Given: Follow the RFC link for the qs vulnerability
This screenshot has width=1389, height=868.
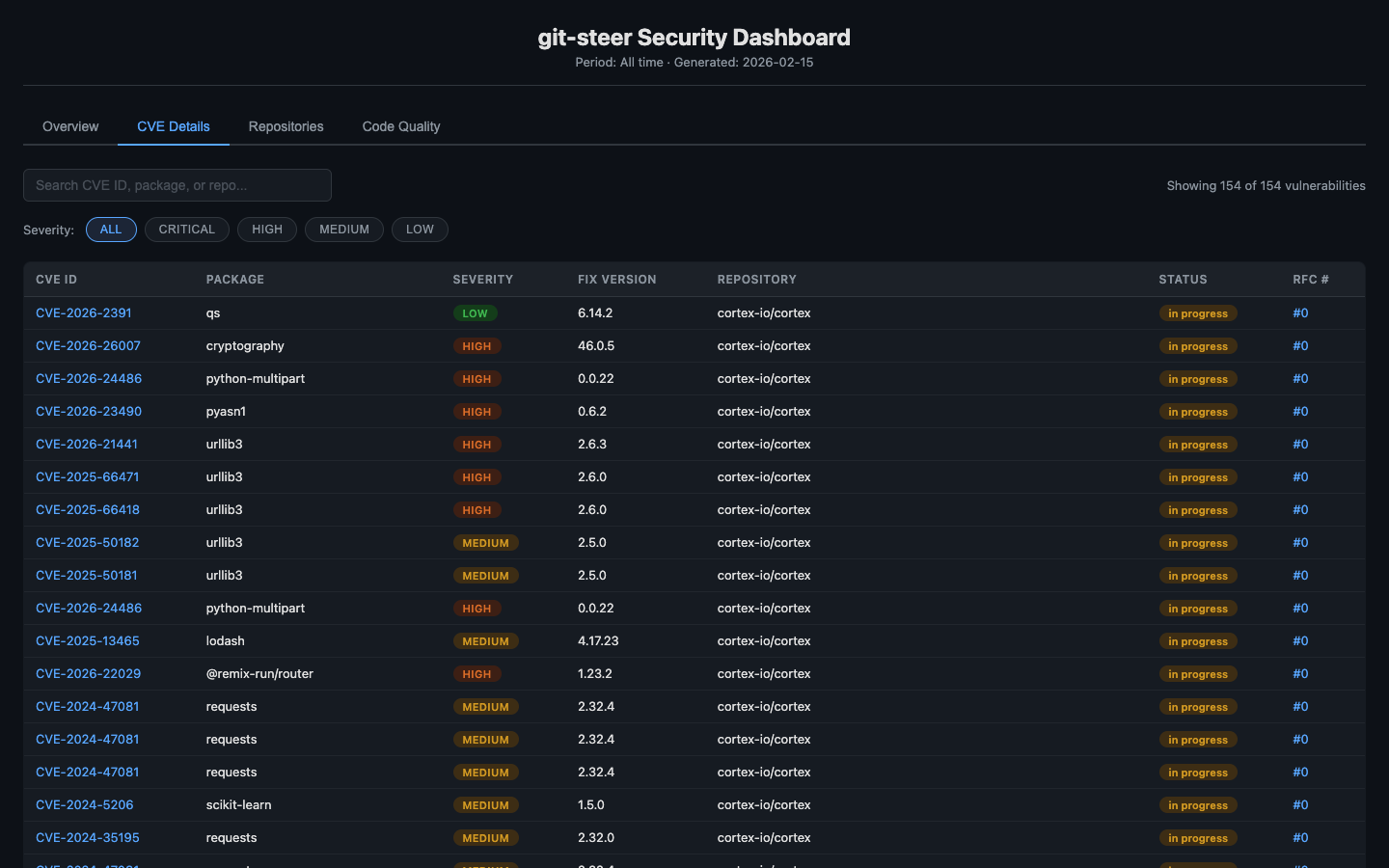Looking at the screenshot, I should pos(1300,312).
